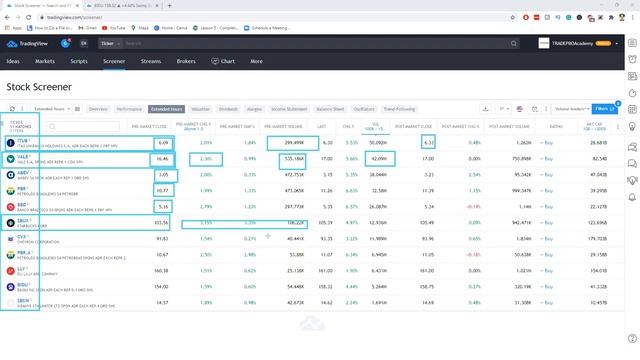Open the time interval dropdown next to download icon
The width and height of the screenshot is (640, 360).
(x=504, y=109)
